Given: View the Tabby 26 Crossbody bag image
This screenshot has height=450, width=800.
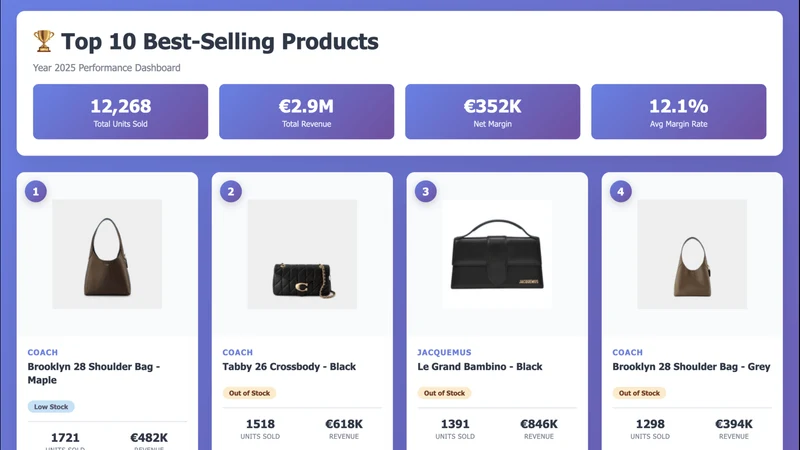Looking at the screenshot, I should click(x=302, y=254).
